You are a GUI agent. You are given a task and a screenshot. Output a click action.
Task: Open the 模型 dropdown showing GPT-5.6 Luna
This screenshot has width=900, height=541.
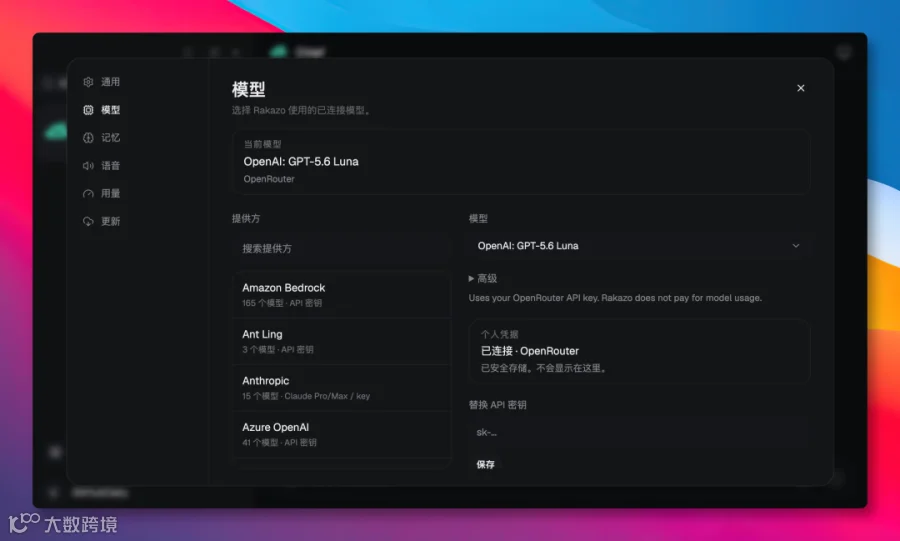tap(637, 246)
